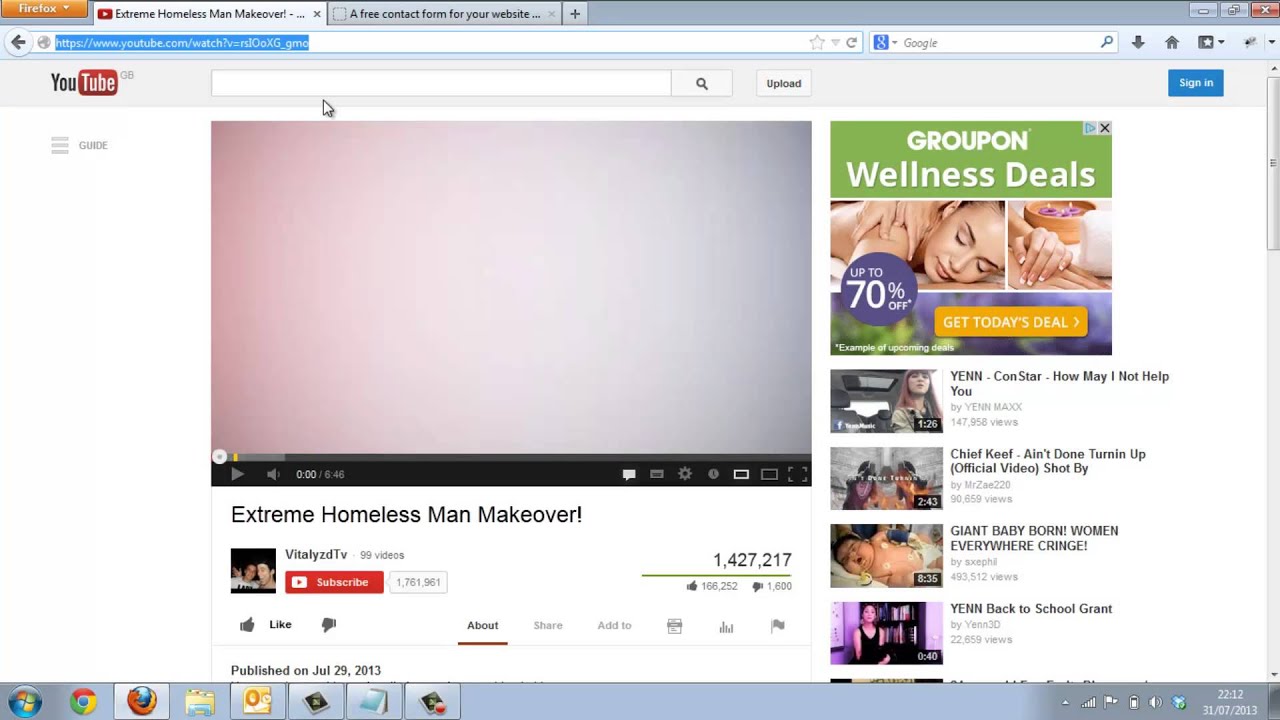The height and width of the screenshot is (720, 1280).
Task: Seek using the video progress bar
Action: [511, 457]
